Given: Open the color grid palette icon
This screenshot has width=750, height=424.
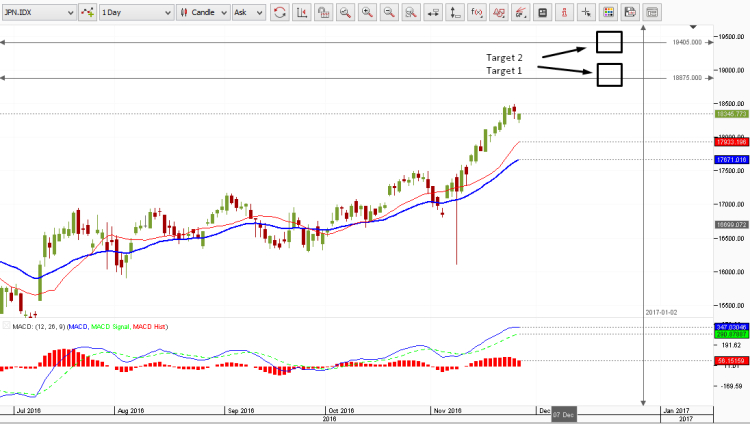Looking at the screenshot, I should coord(607,13).
